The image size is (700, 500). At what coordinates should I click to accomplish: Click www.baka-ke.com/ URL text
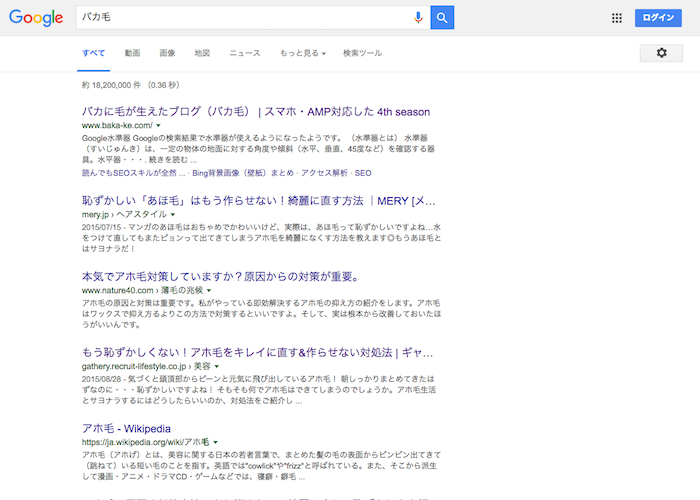[117, 125]
